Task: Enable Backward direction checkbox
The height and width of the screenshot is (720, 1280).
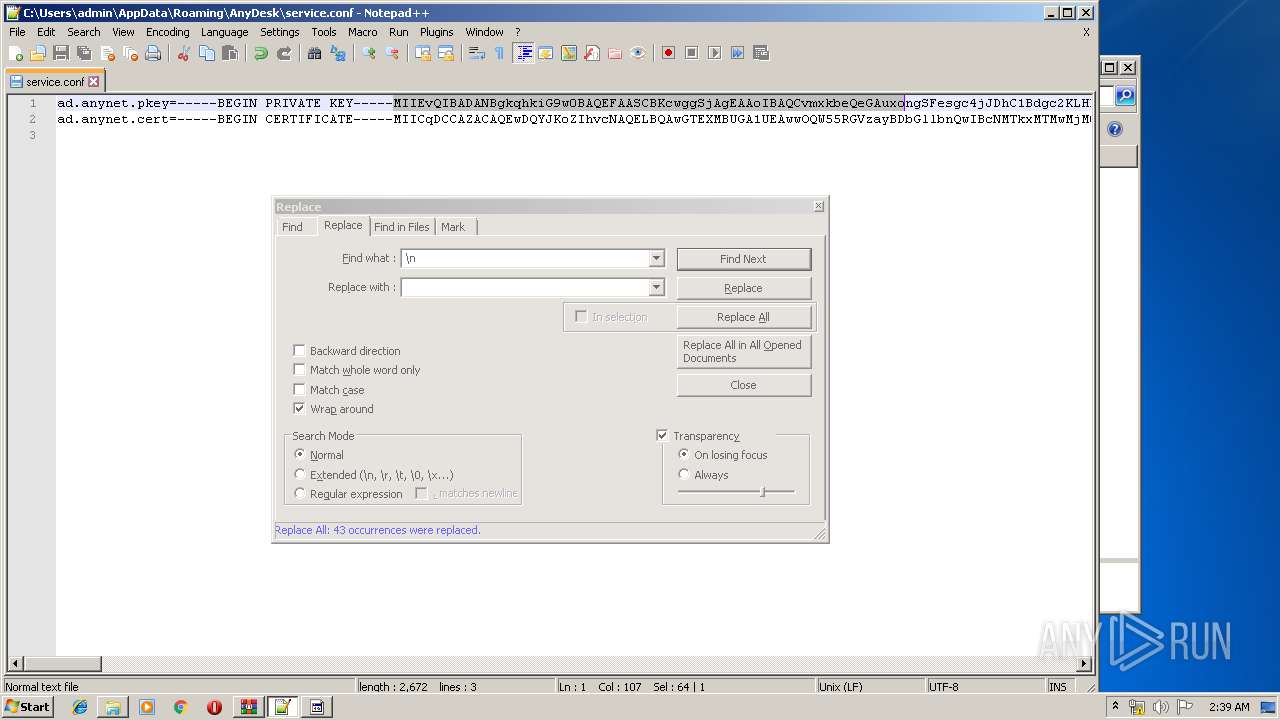Action: click(x=299, y=351)
